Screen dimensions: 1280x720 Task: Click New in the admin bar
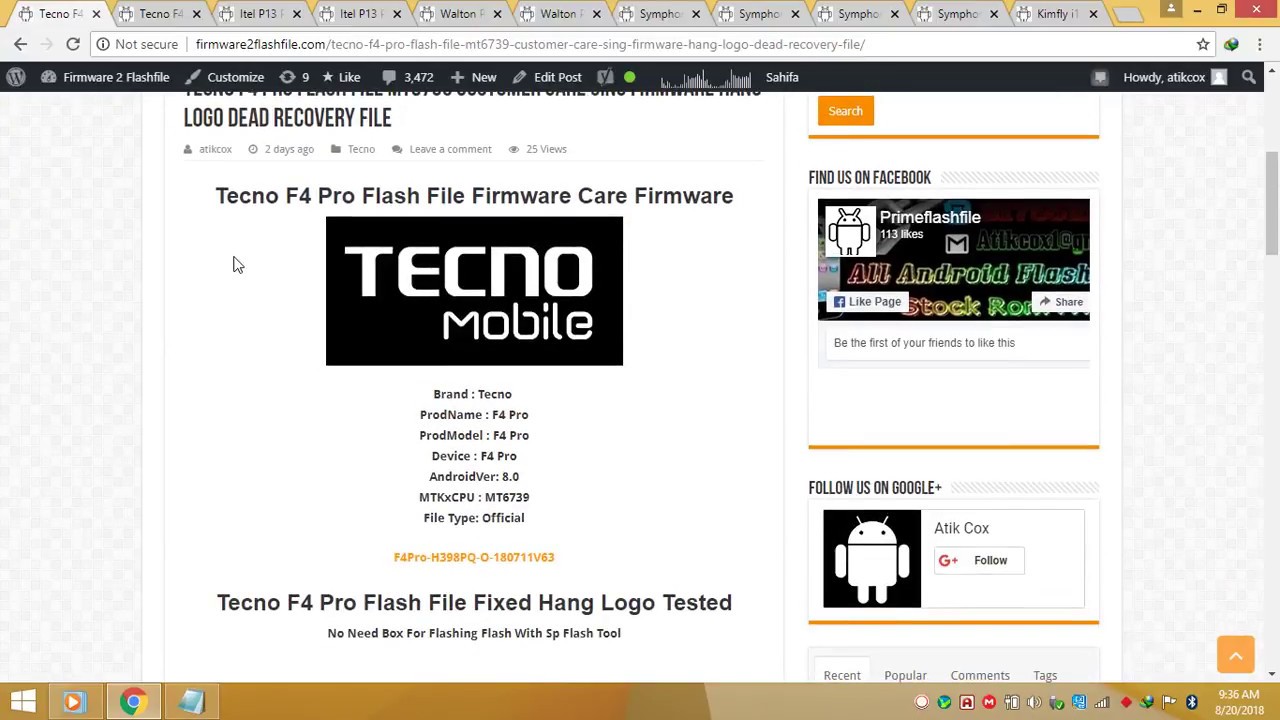(x=473, y=77)
